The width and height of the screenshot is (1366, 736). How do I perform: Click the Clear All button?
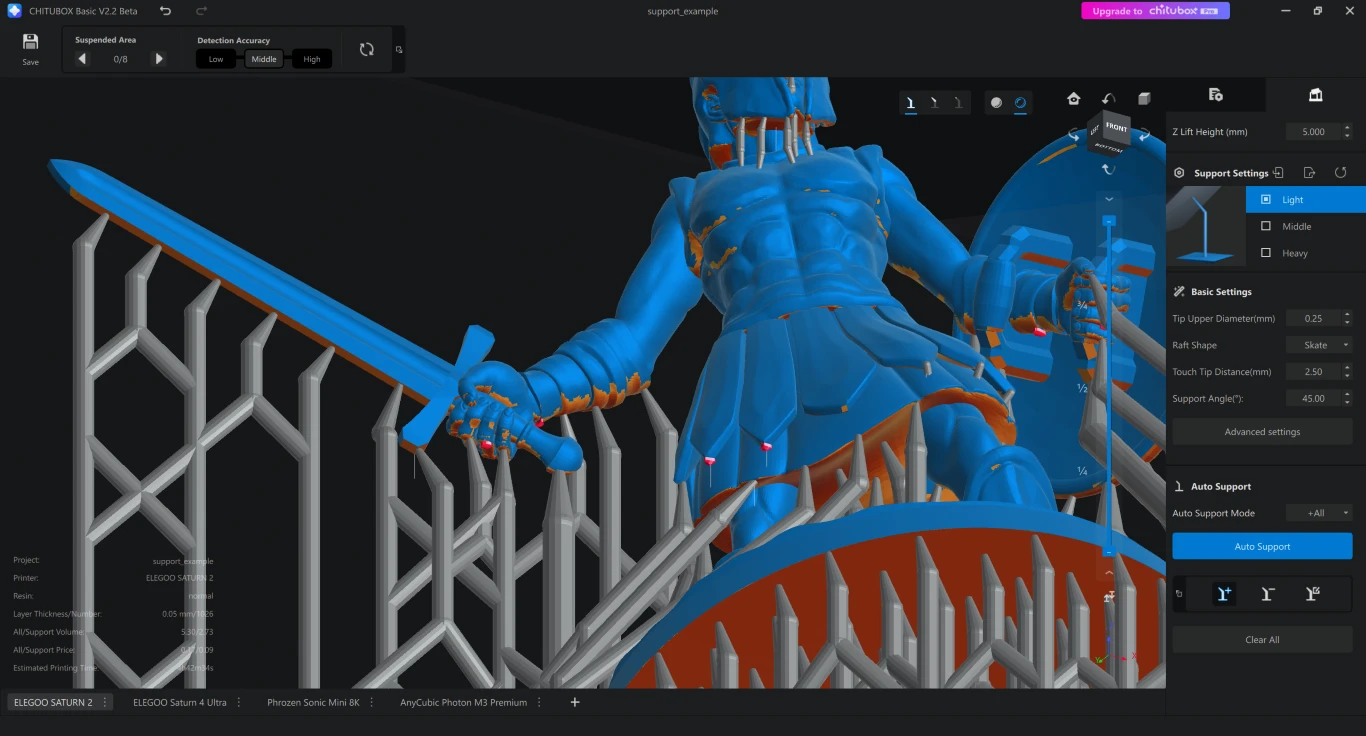[1262, 640]
